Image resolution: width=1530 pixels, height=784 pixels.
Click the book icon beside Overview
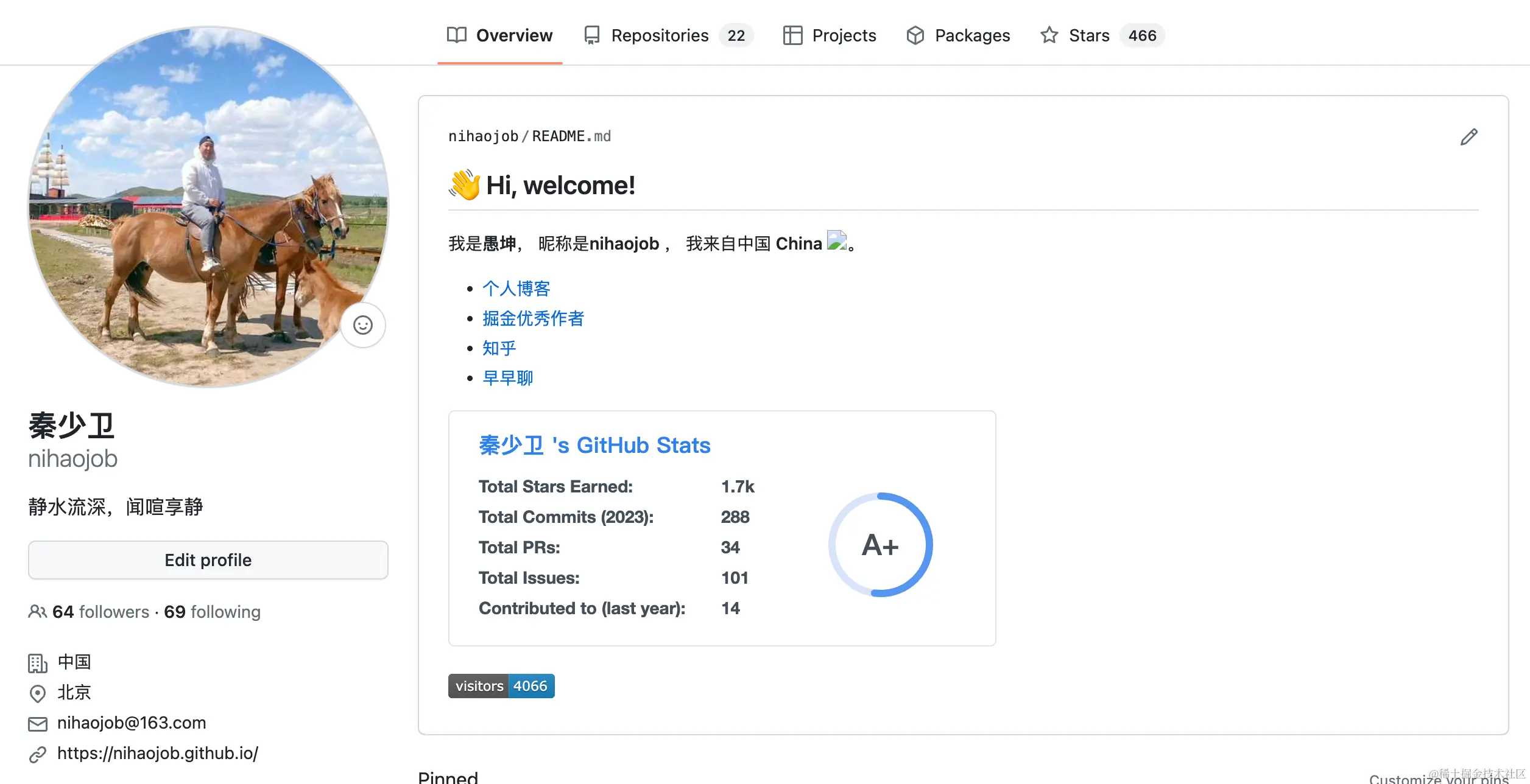click(456, 35)
